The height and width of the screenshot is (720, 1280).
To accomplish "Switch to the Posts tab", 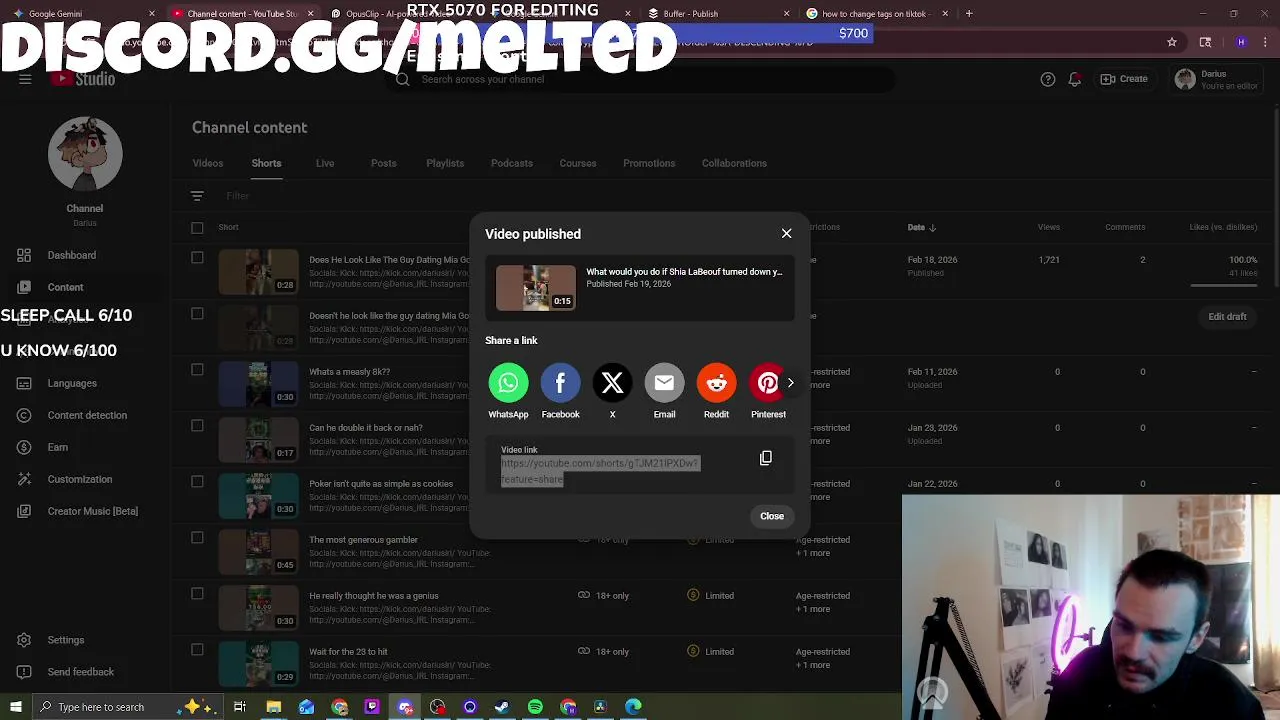I will tap(384, 163).
